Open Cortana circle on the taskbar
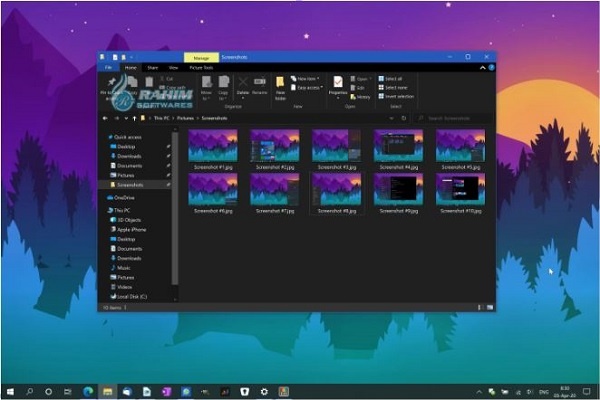Screen dimensions: 600x400 48,392
